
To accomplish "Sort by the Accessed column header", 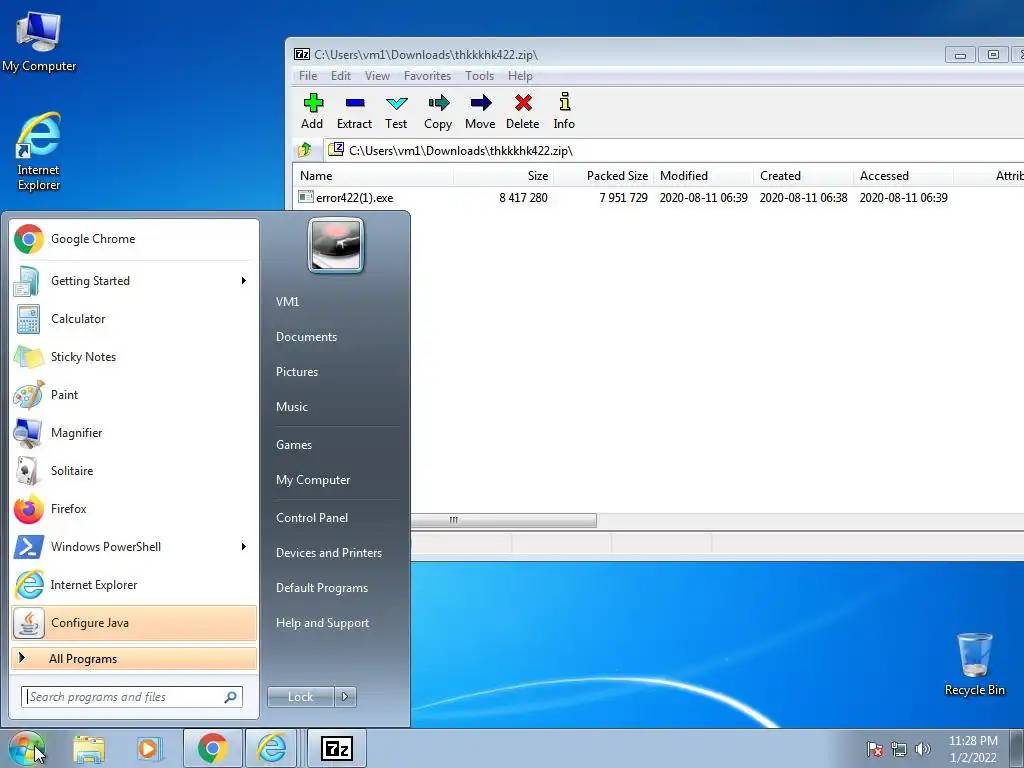I will point(903,176).
